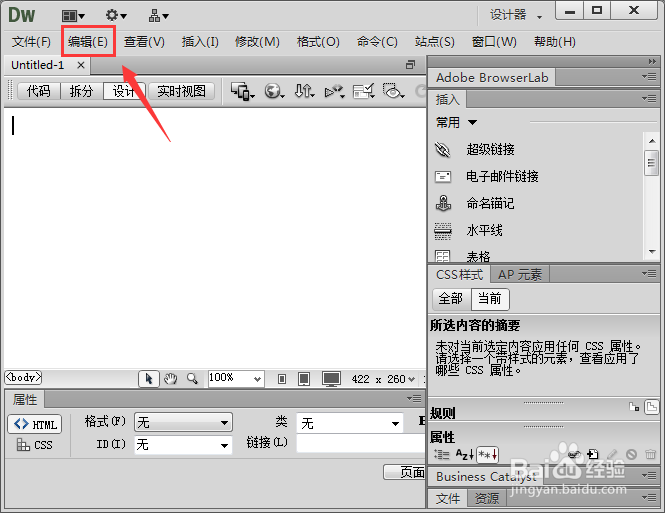This screenshot has height=513, width=665.
Task: Set tablet size window icon
Action: coord(304,379)
